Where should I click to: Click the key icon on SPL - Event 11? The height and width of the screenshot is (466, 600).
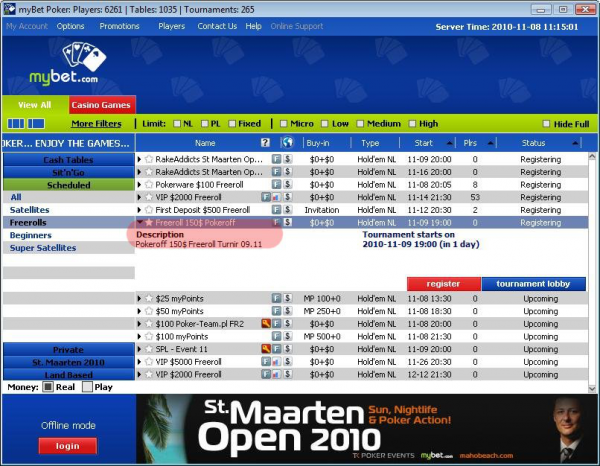(266, 349)
